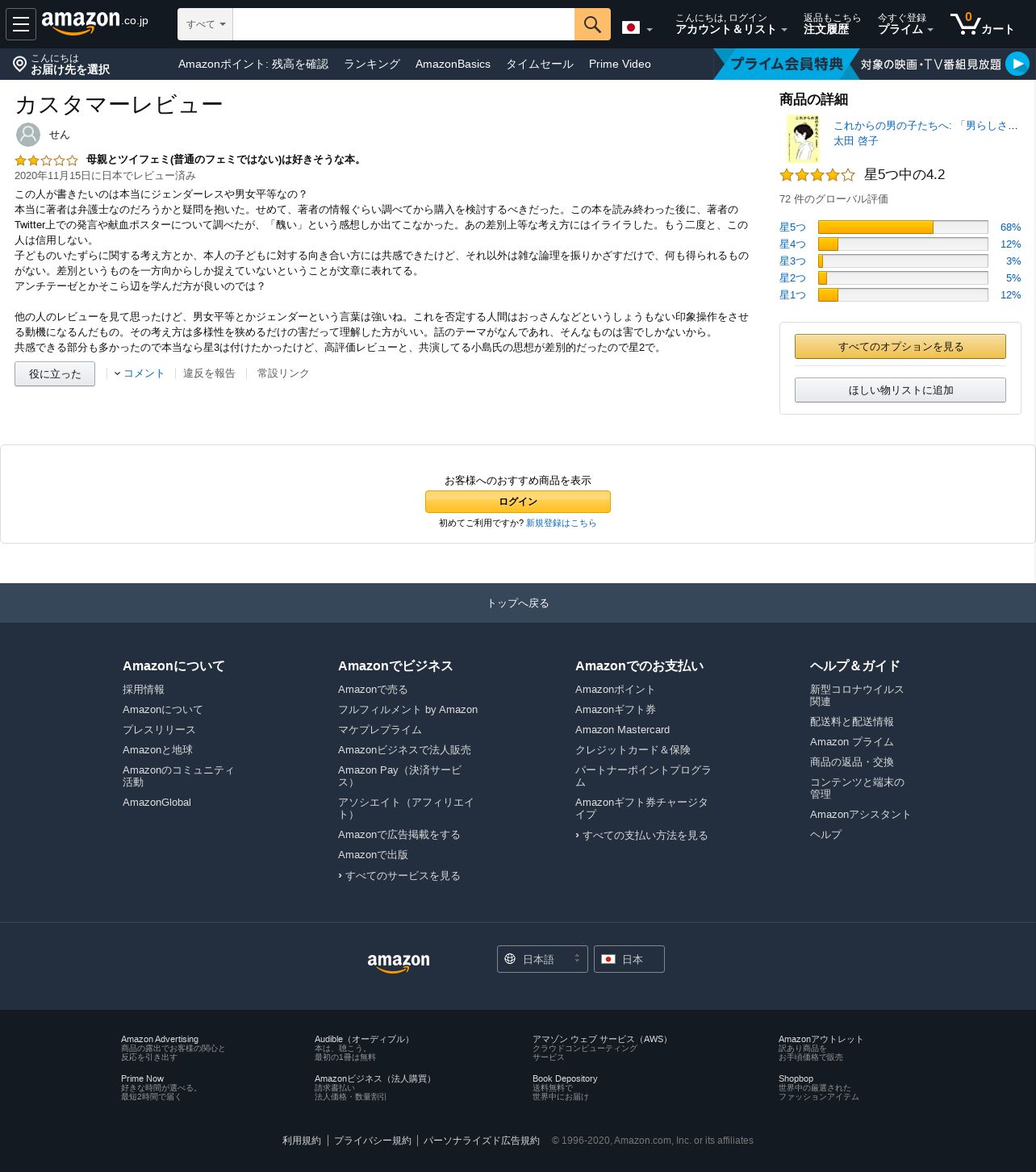This screenshot has width=1036, height=1172.
Task: Open the すべて search category dropdown
Action: tap(205, 24)
